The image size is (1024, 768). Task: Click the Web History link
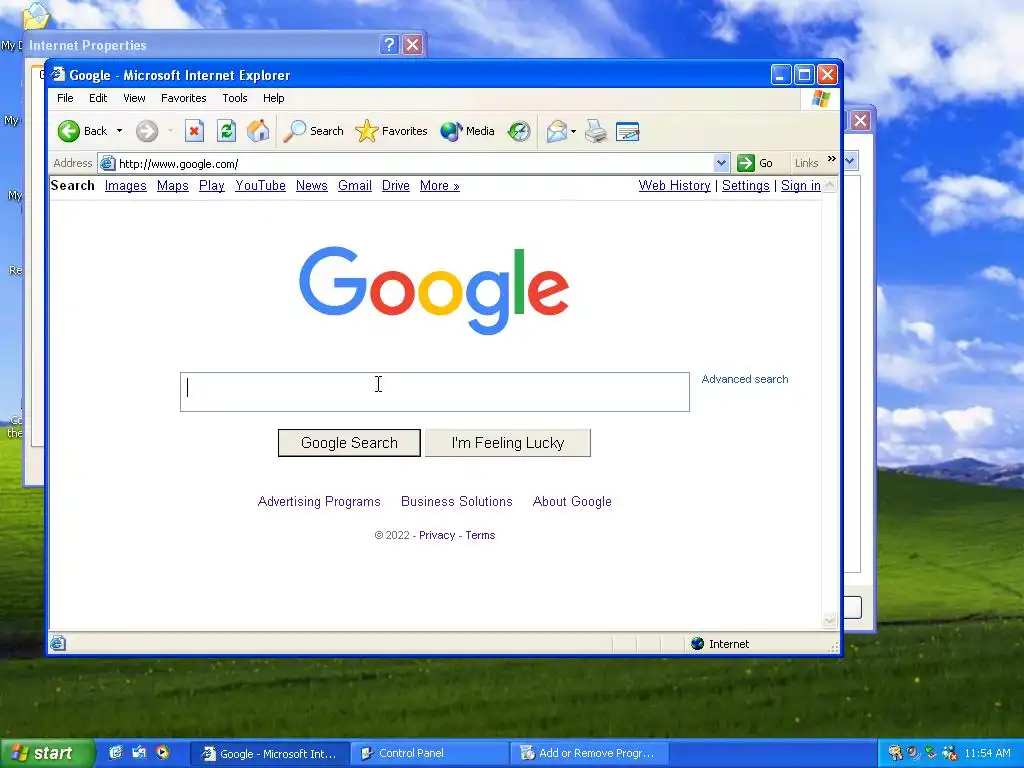675,186
